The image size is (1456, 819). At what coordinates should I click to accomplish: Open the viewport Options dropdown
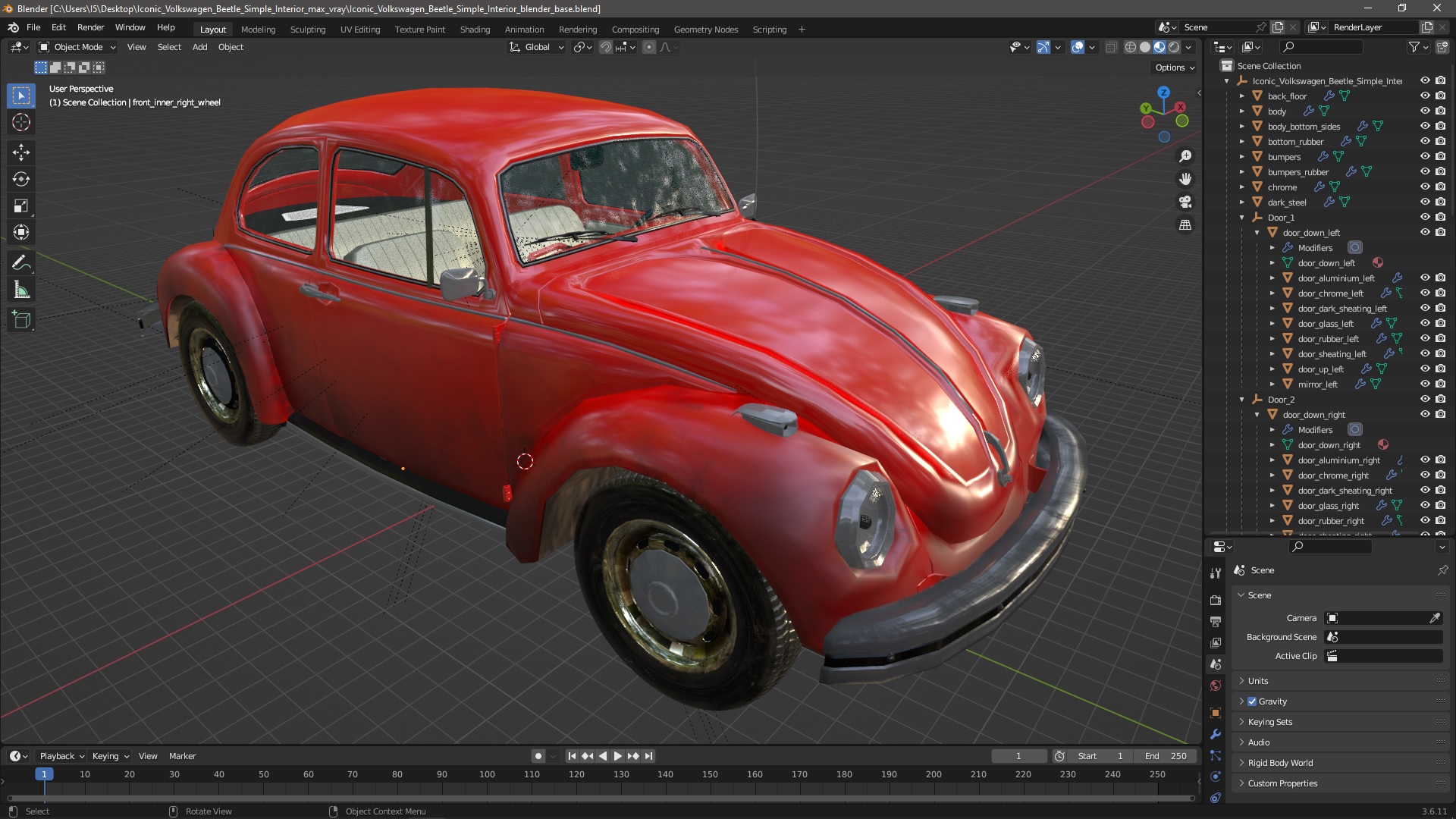tap(1175, 67)
